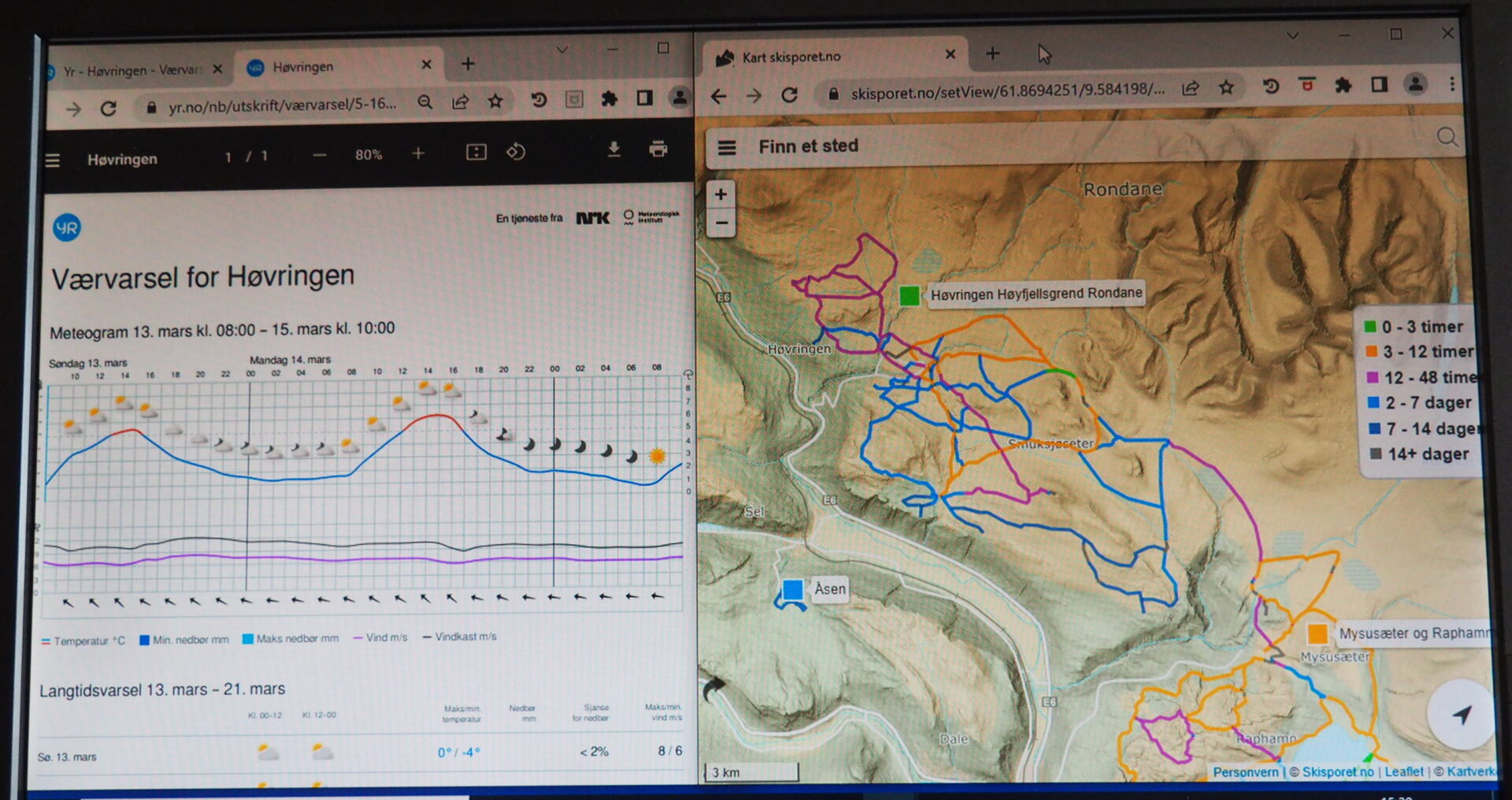Click the fit-to-page icon in PDF toolbar
The height and width of the screenshot is (800, 1512).
(476, 152)
